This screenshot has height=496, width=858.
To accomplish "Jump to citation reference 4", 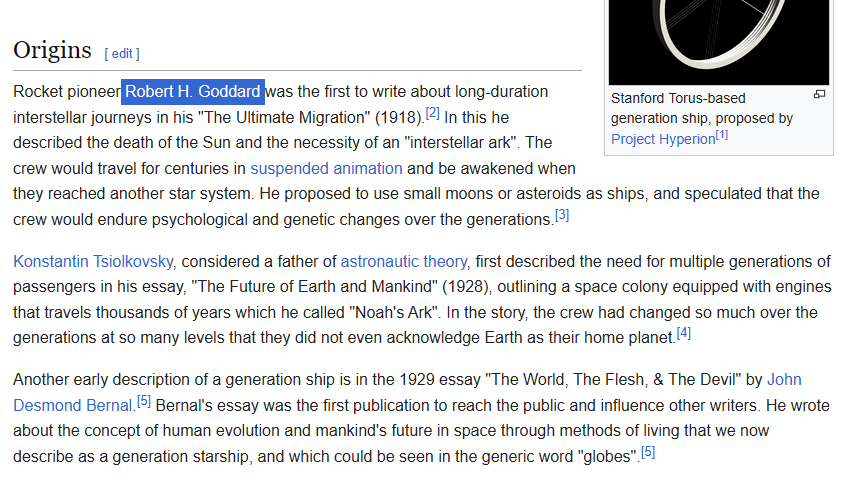I will 683,333.
